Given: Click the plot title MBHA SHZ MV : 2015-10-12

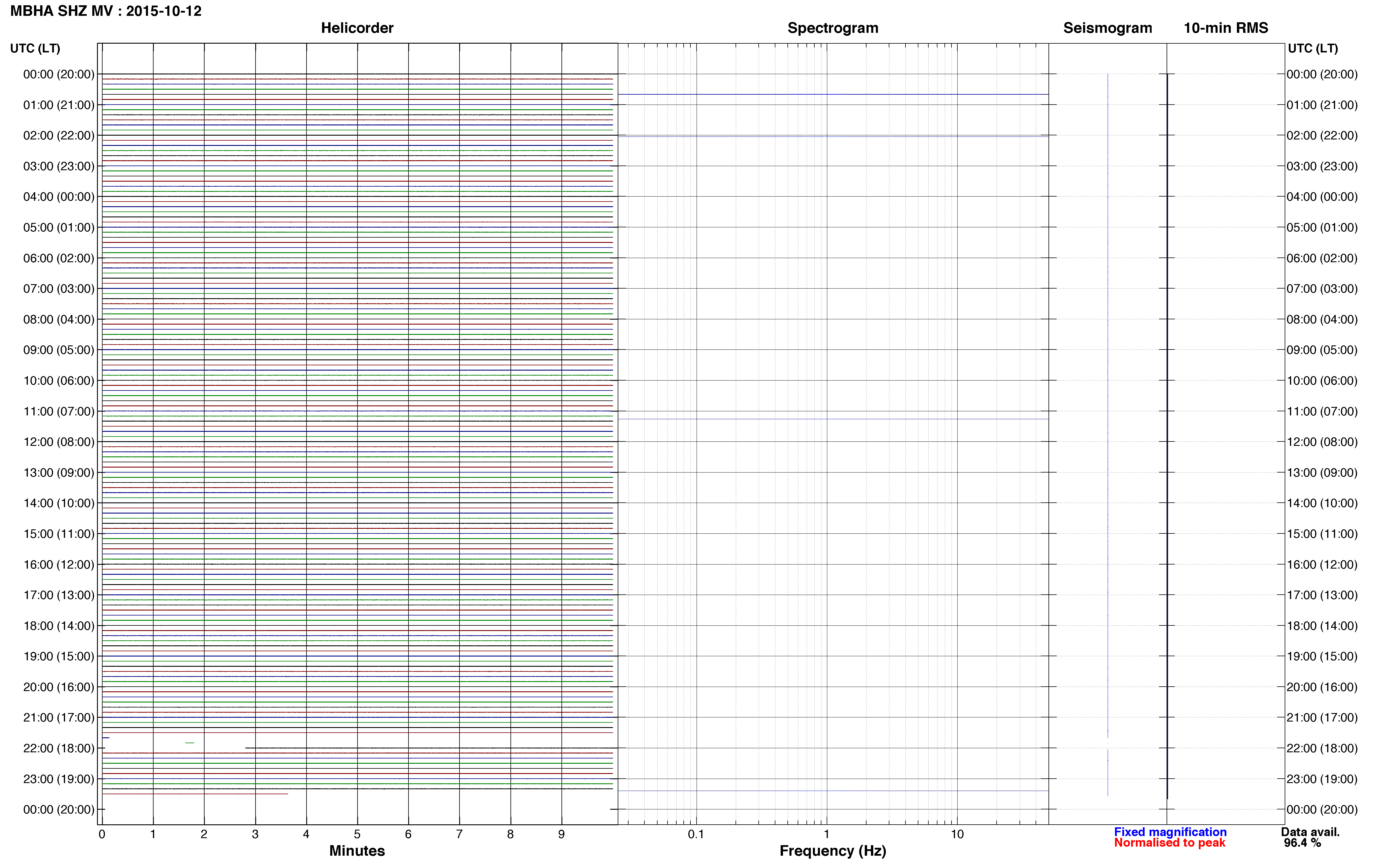Looking at the screenshot, I should 106,11.
